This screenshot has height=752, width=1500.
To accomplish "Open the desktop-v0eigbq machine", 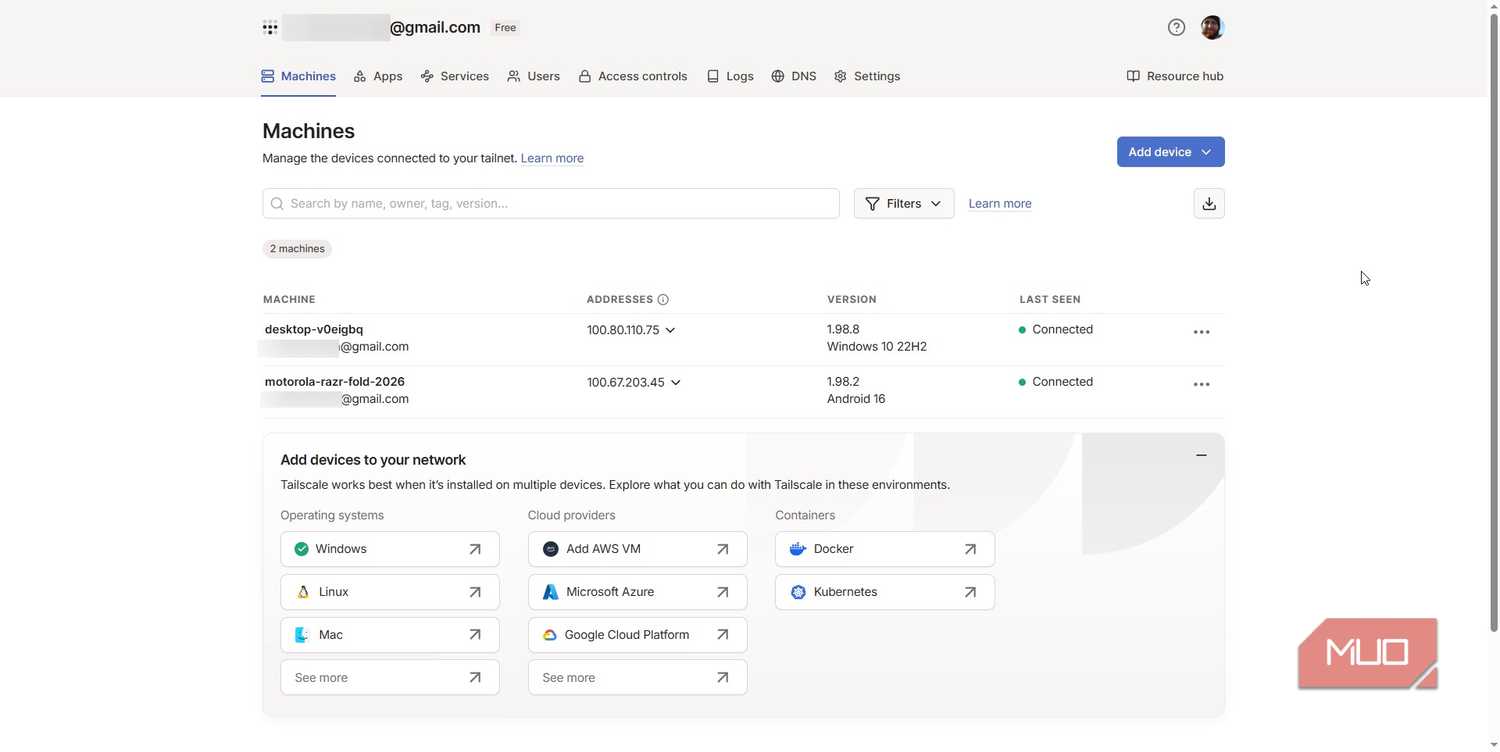I will (x=314, y=329).
